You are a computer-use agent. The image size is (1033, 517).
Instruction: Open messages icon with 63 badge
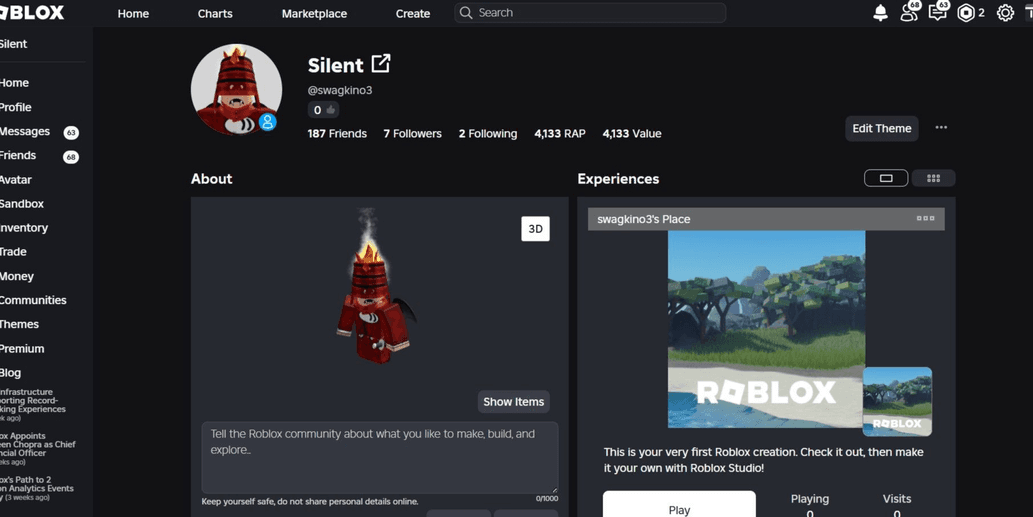pos(938,12)
